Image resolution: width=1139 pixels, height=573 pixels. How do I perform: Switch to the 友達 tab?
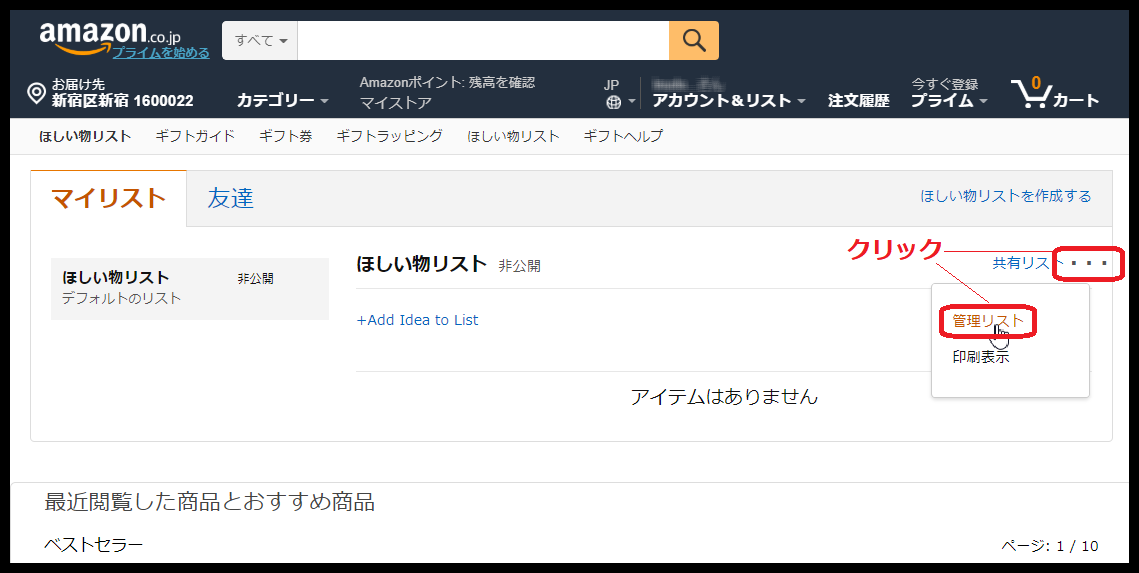point(230,198)
